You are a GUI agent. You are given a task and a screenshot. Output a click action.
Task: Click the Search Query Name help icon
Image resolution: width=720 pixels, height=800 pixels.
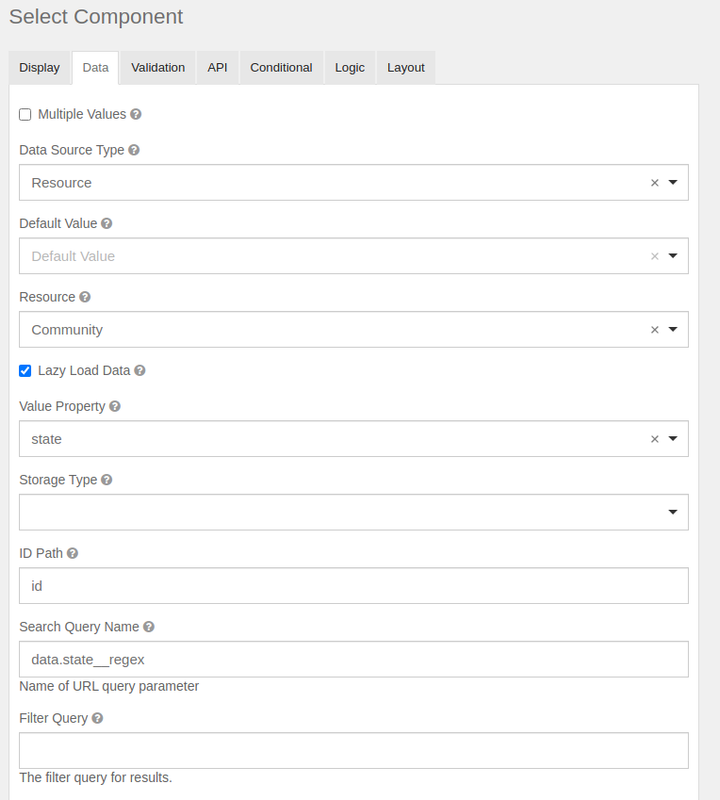point(148,627)
